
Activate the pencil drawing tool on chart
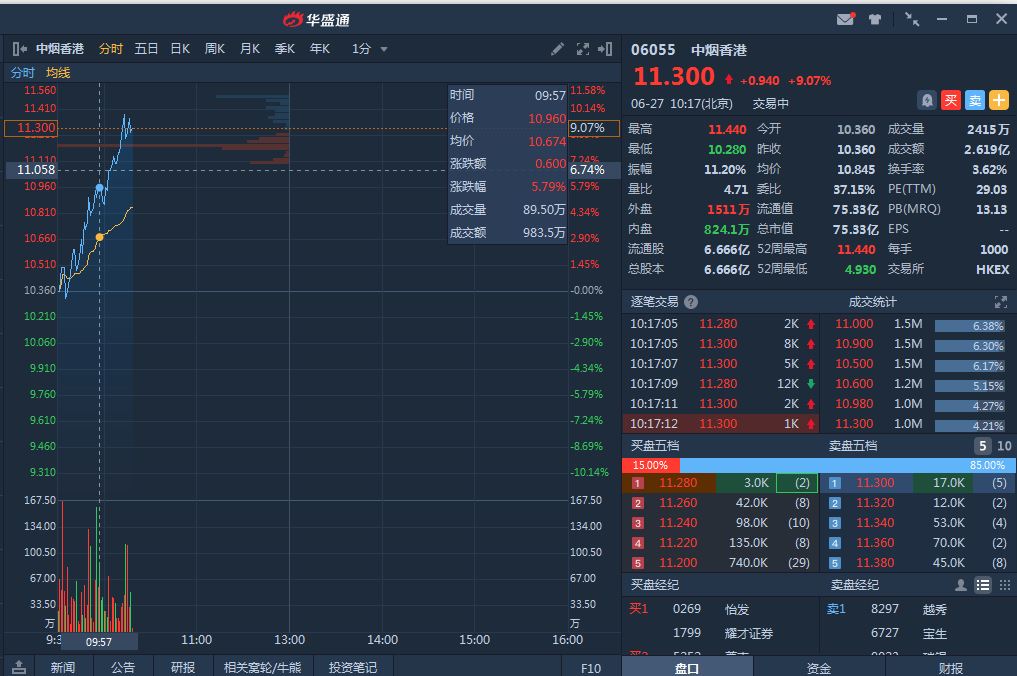(x=556, y=49)
